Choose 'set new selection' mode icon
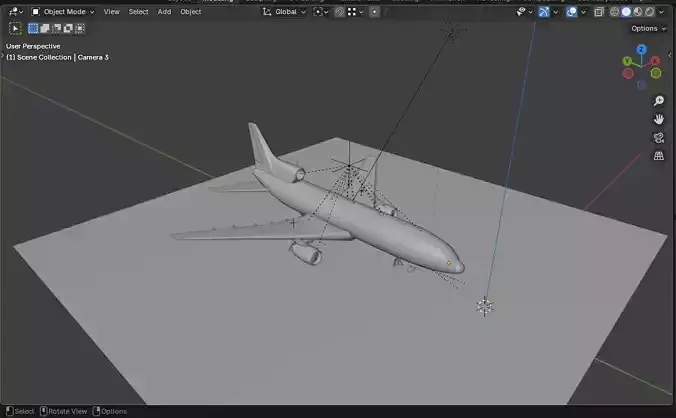 (33, 28)
